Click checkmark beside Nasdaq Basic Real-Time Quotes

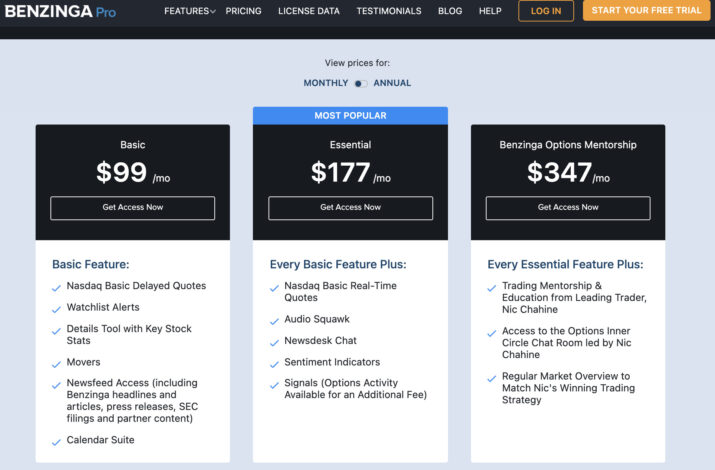[274, 288]
